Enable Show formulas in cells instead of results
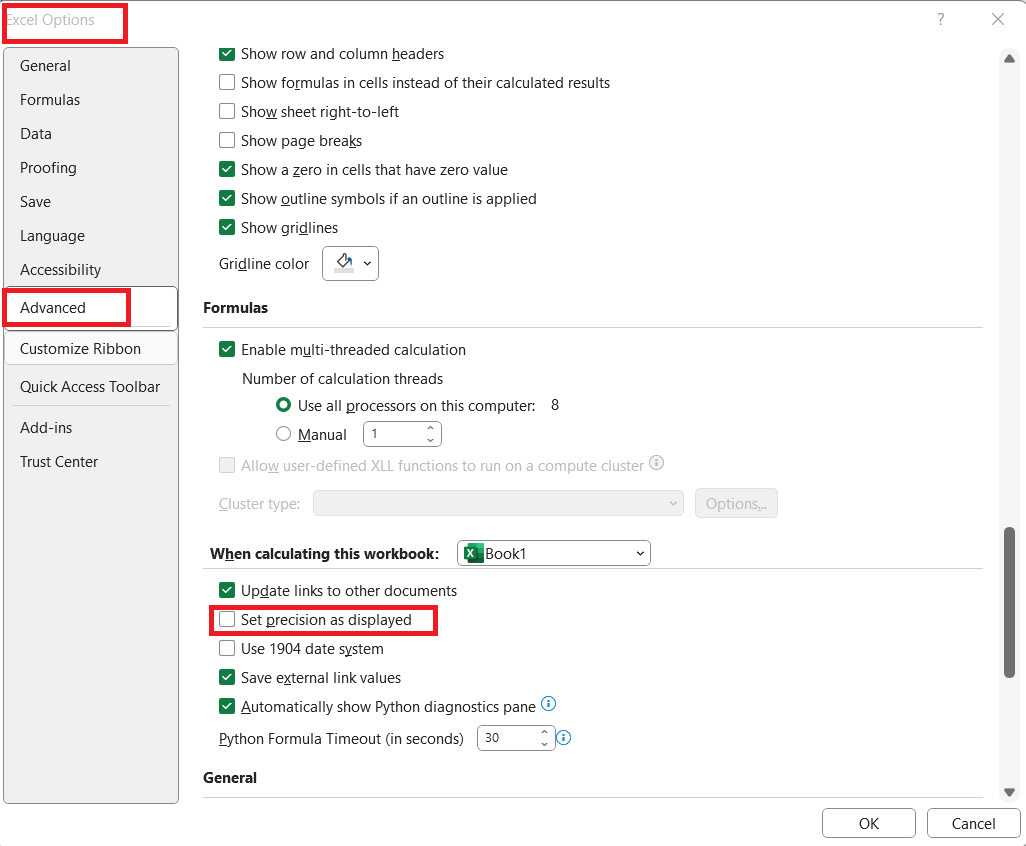The height and width of the screenshot is (846, 1026). click(227, 82)
